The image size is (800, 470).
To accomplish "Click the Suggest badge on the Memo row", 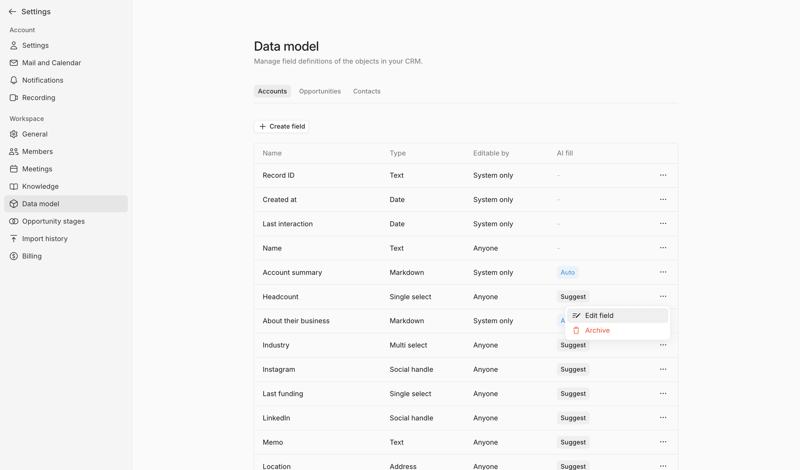I will pyautogui.click(x=573, y=442).
